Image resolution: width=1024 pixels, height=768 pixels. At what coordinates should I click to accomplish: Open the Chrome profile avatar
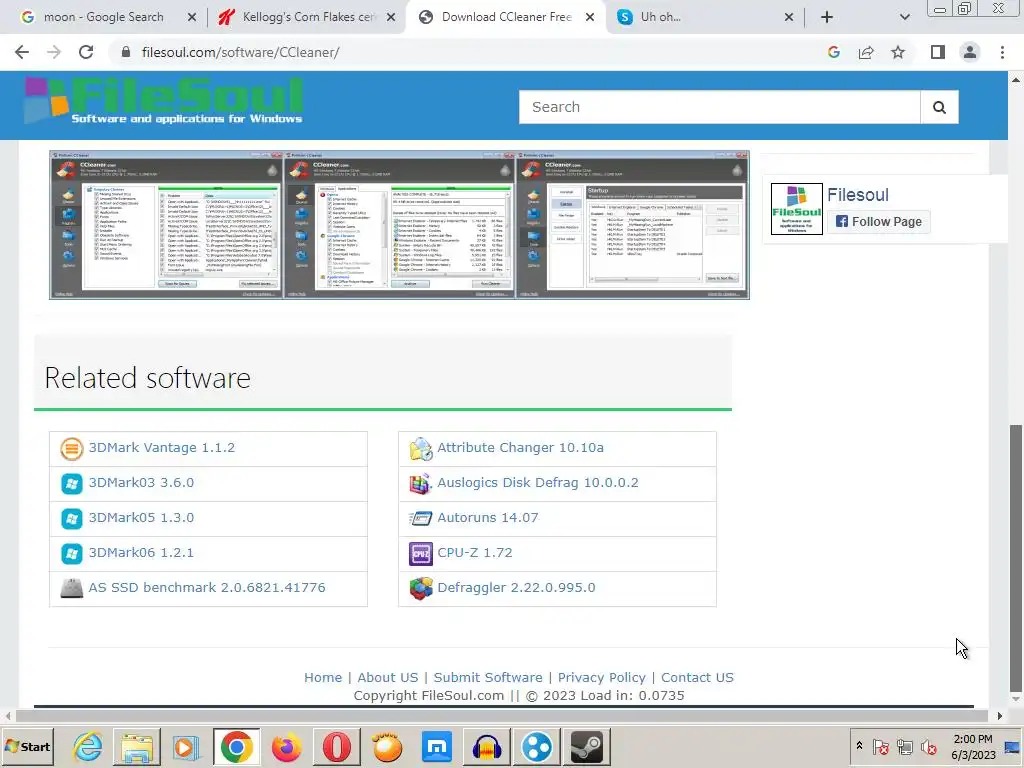tap(970, 52)
